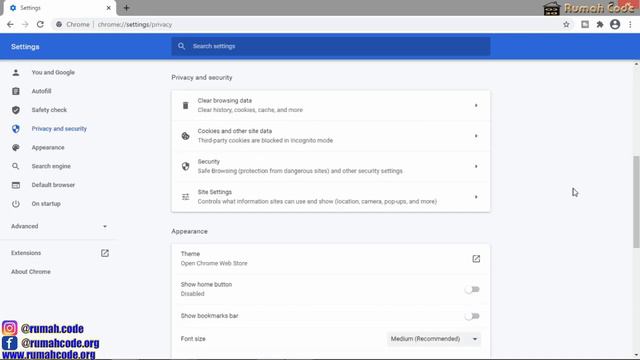Open Cookies and other site data row
640x360 pixels.
coord(331,136)
